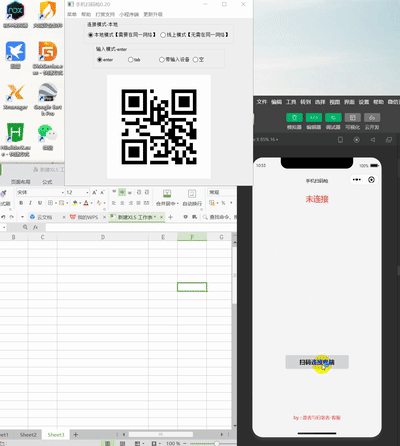
Task: Apply bold formatting in WPS spreadsheet
Action: [21, 203]
